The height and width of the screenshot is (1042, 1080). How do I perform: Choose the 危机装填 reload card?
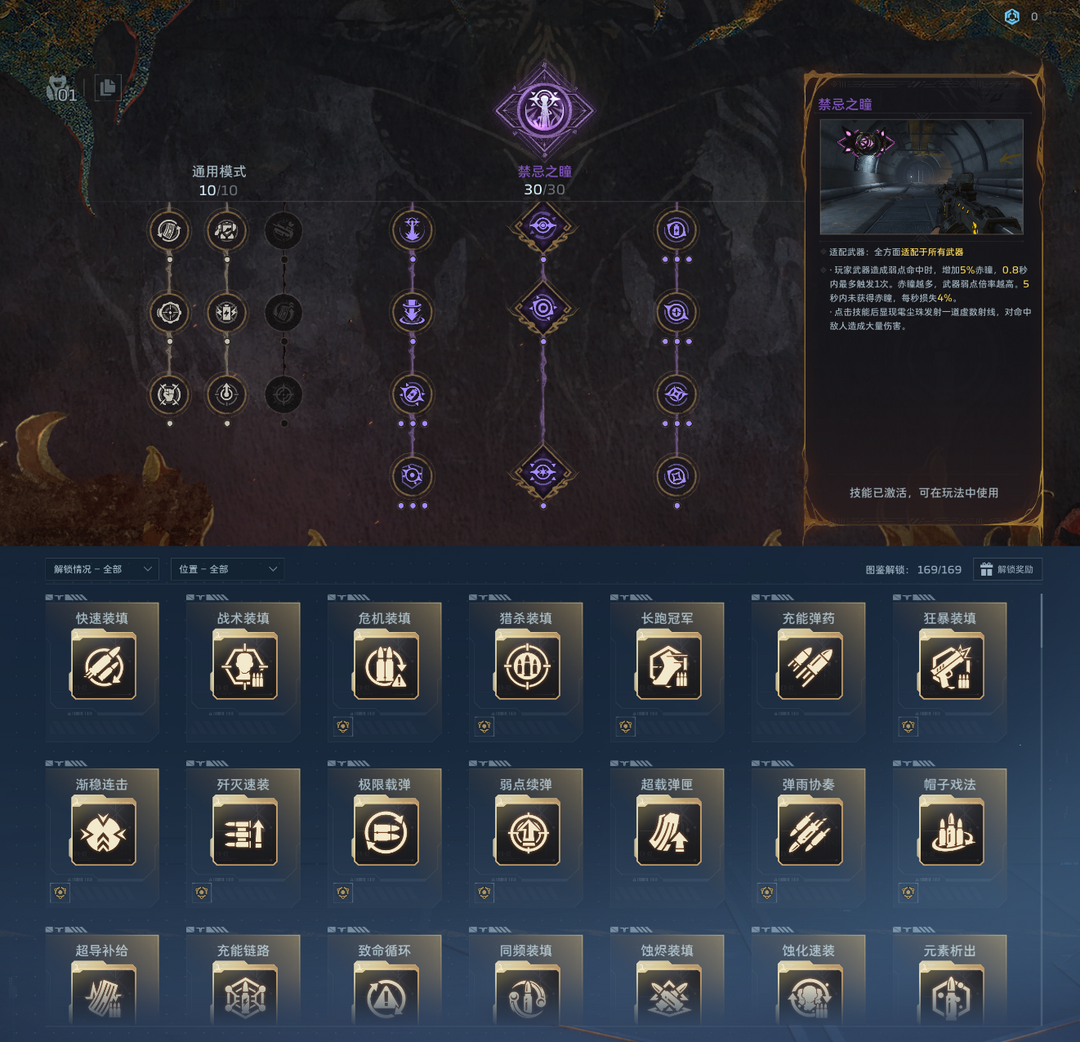[384, 669]
